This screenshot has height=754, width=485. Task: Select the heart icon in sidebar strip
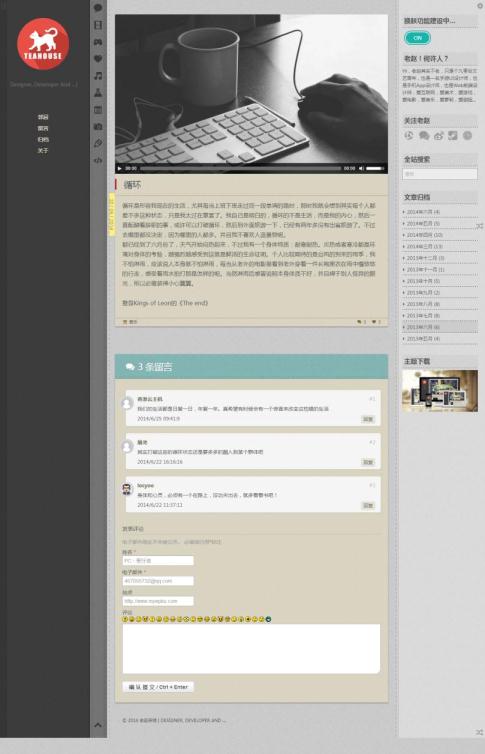98,59
